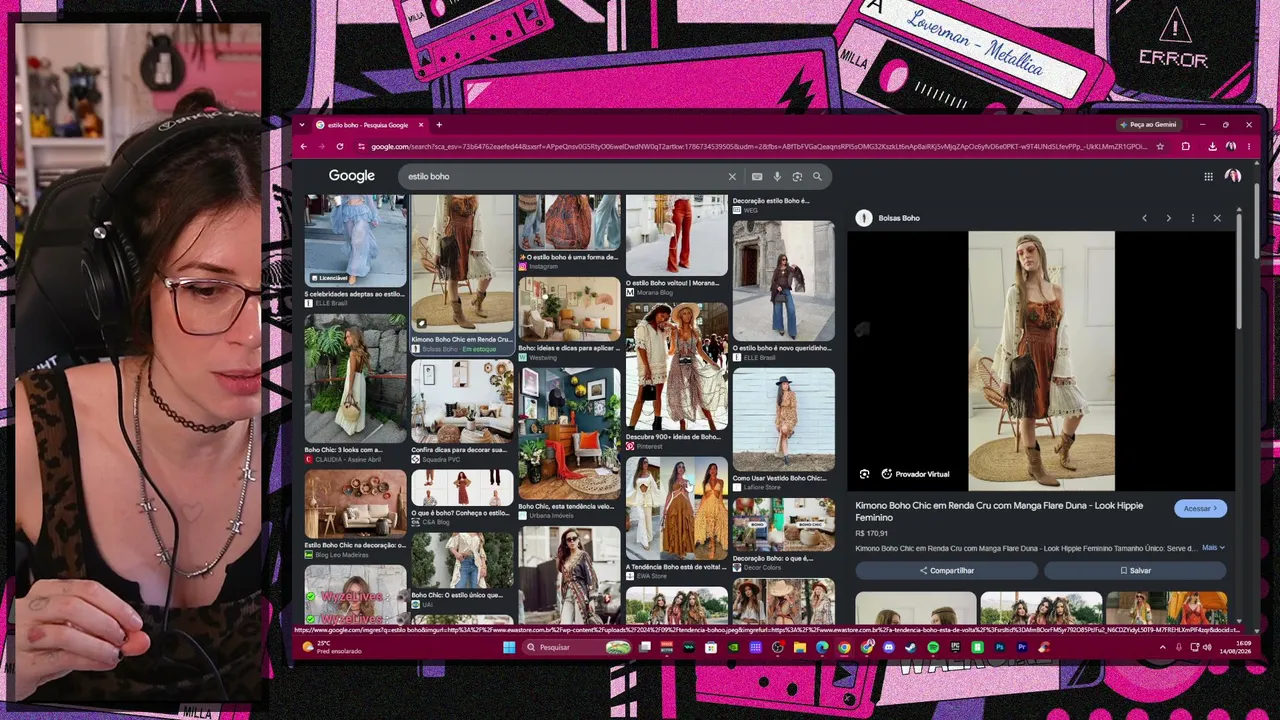Viewport: 1280px width, 720px height.
Task: Open Epic Games from the taskbar
Action: (955, 647)
